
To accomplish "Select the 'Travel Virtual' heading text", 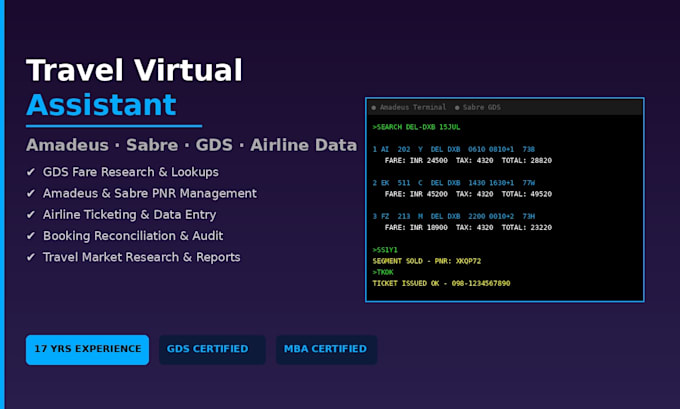I will click(134, 70).
